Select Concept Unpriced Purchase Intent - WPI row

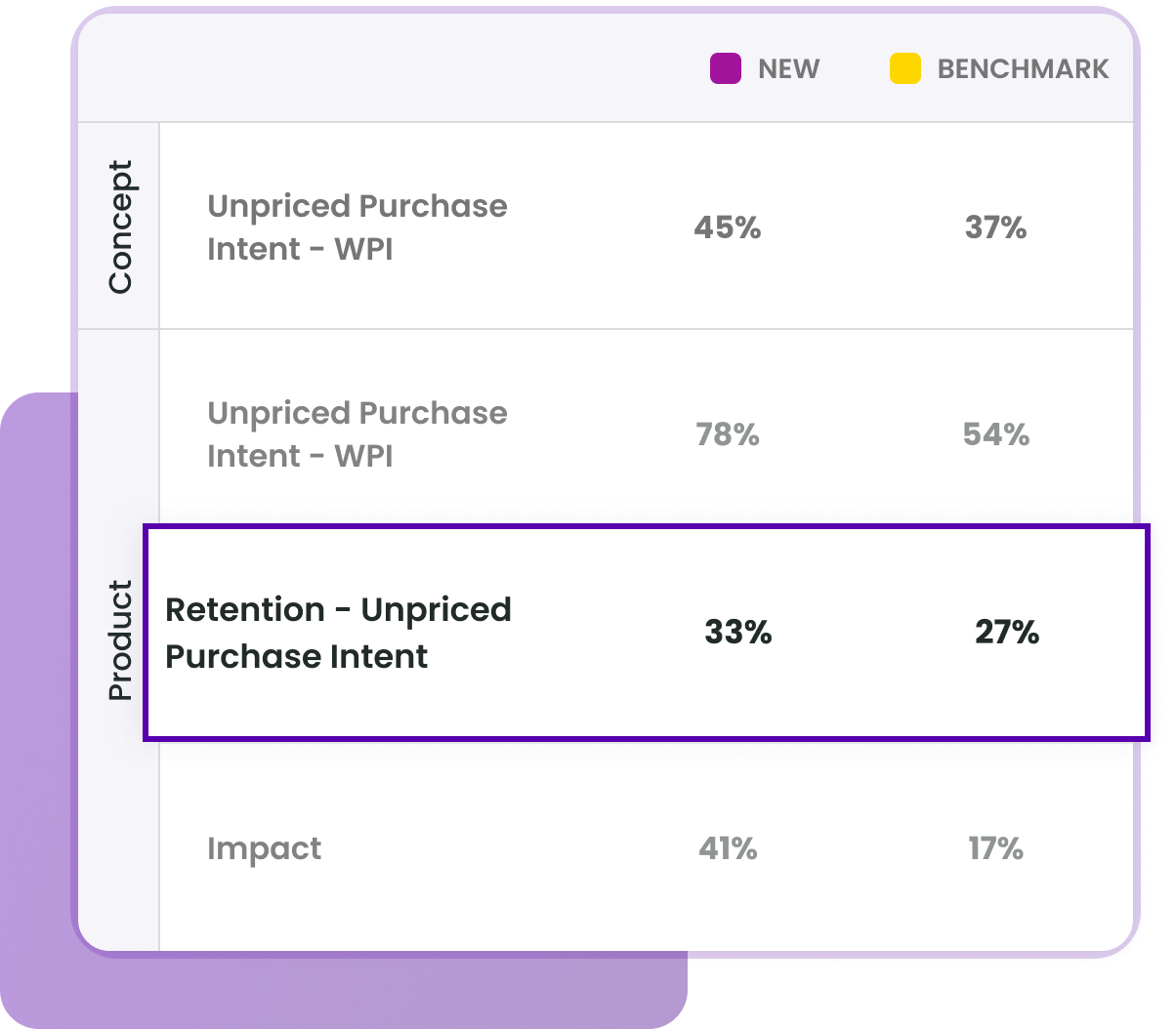pyautogui.click(x=646, y=226)
